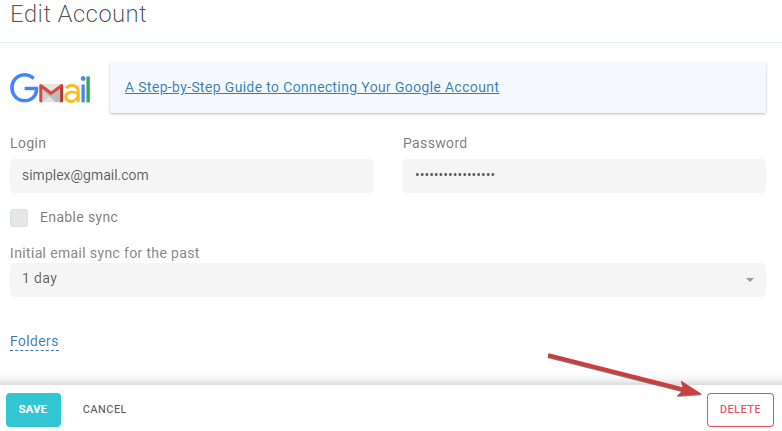This screenshot has width=782, height=431.
Task: Open the Step-by-Step Guide link
Action: (312, 87)
